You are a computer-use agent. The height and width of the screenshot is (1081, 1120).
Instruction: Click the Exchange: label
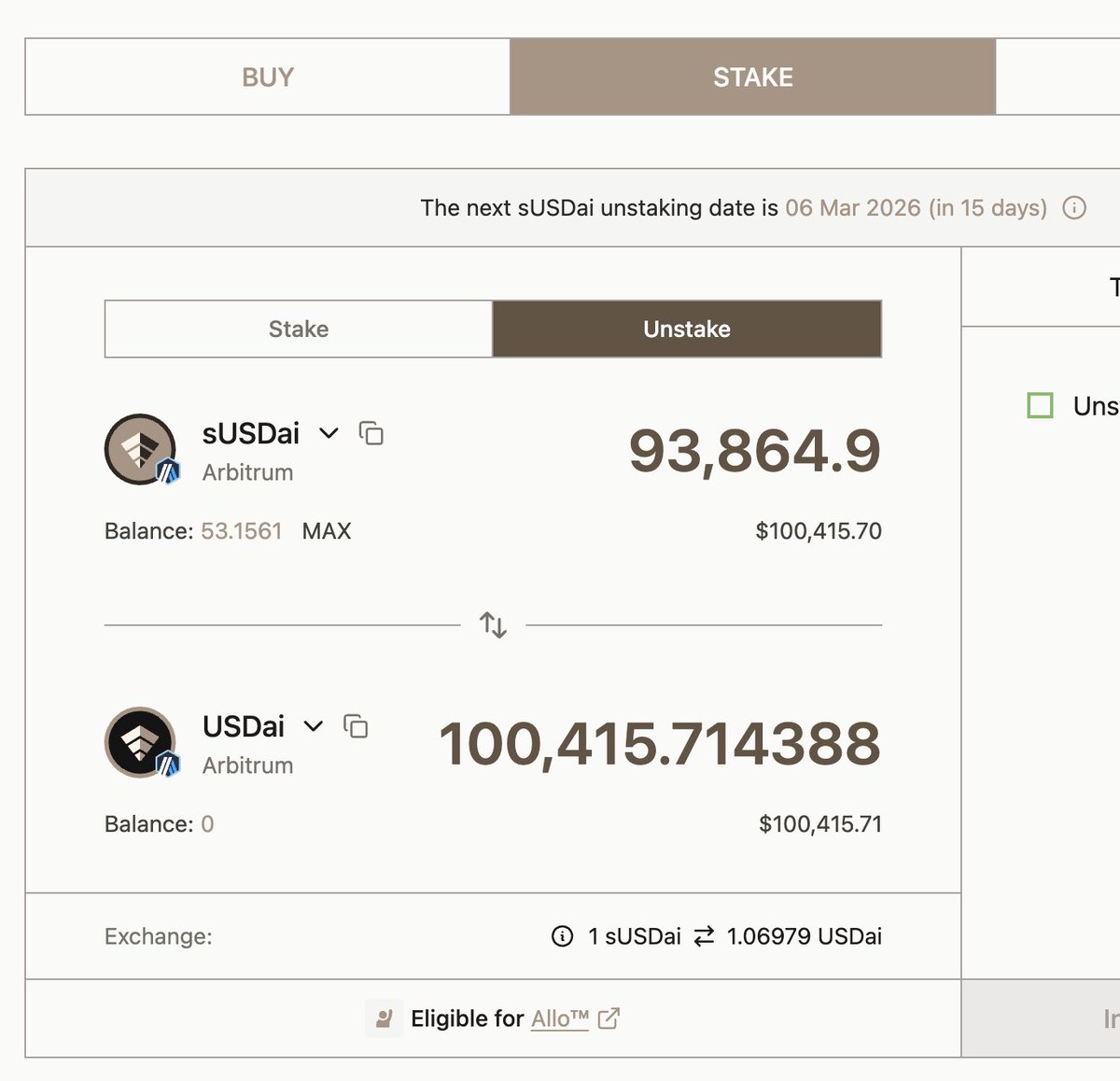pos(159,936)
